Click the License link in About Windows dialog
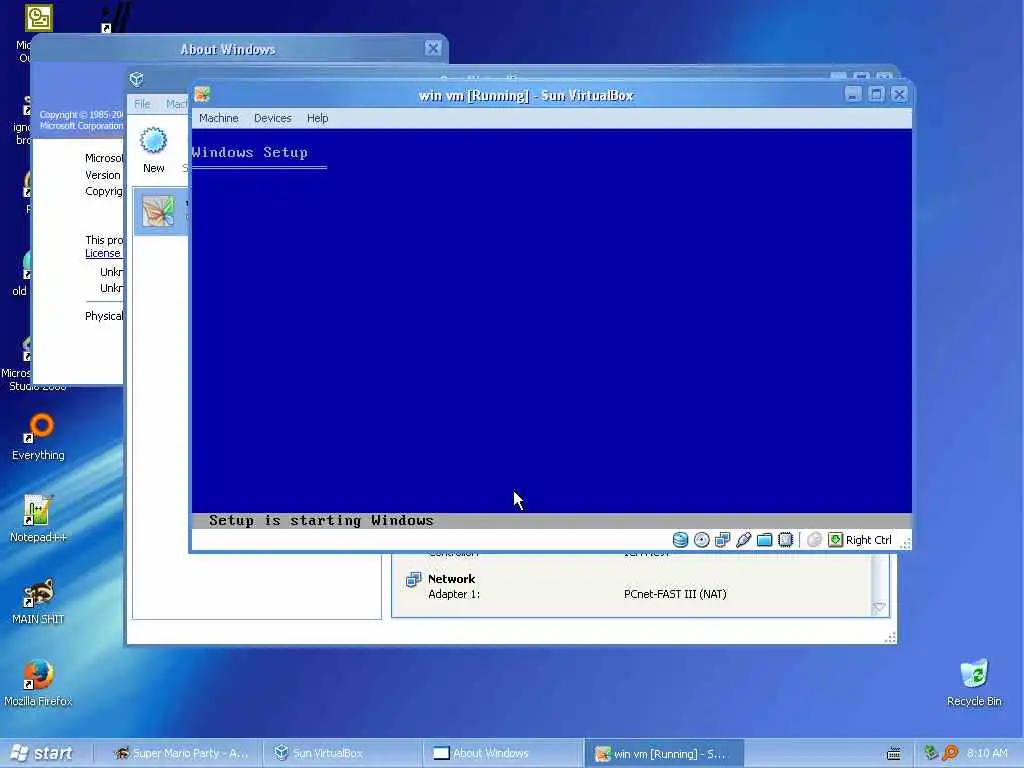Screen dimensions: 1024x768 click(103, 253)
